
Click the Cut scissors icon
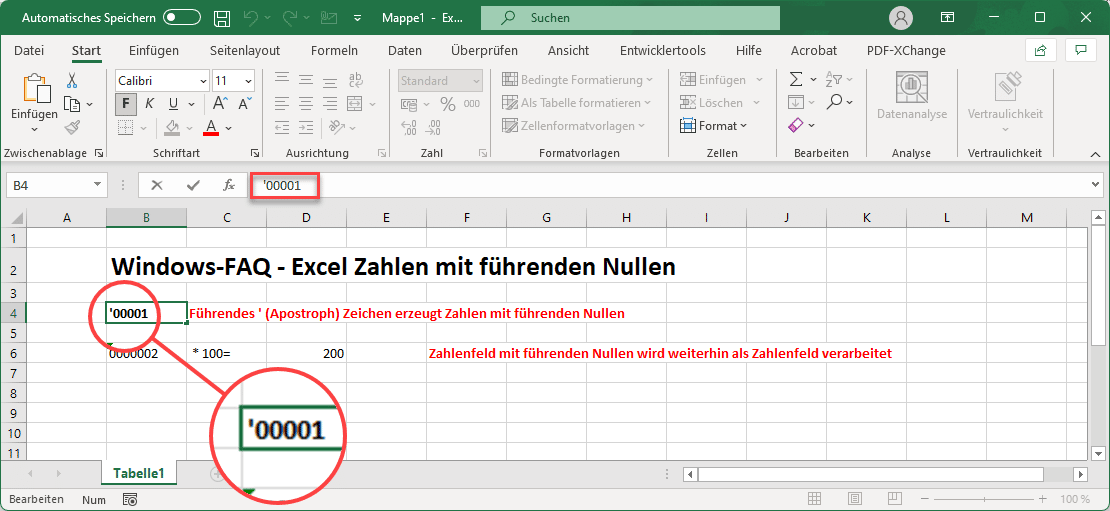coord(72,81)
